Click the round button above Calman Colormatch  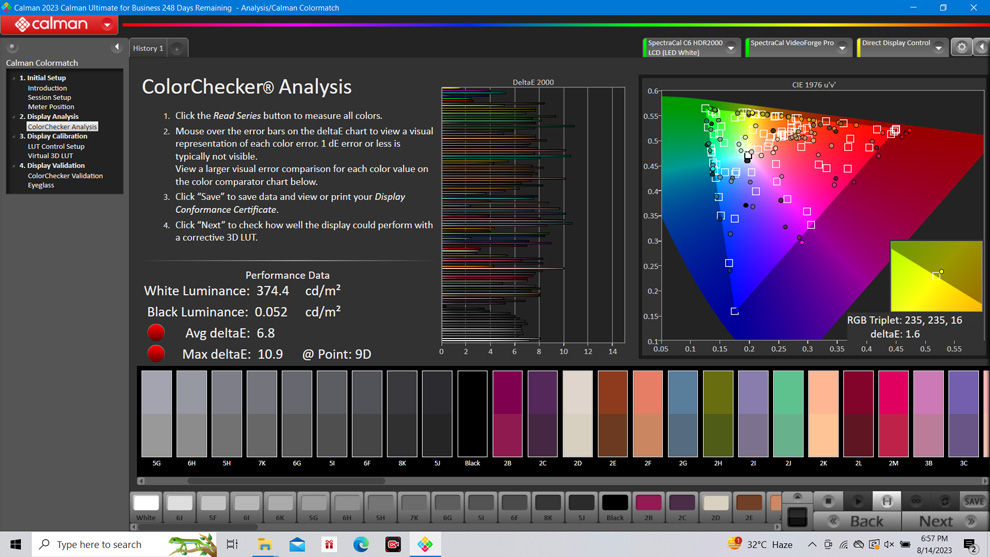coord(11,47)
